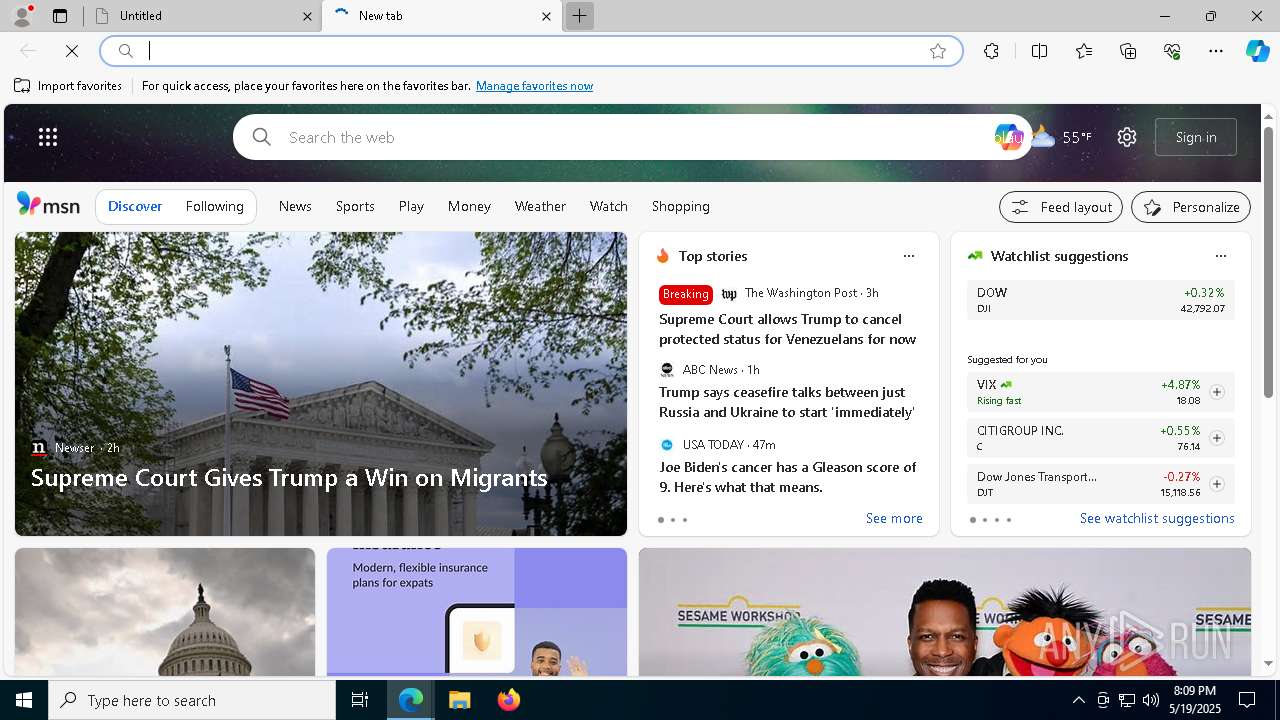Open USA TODAY Gleason score story
Screen dimensions: 1280x720
788,477
